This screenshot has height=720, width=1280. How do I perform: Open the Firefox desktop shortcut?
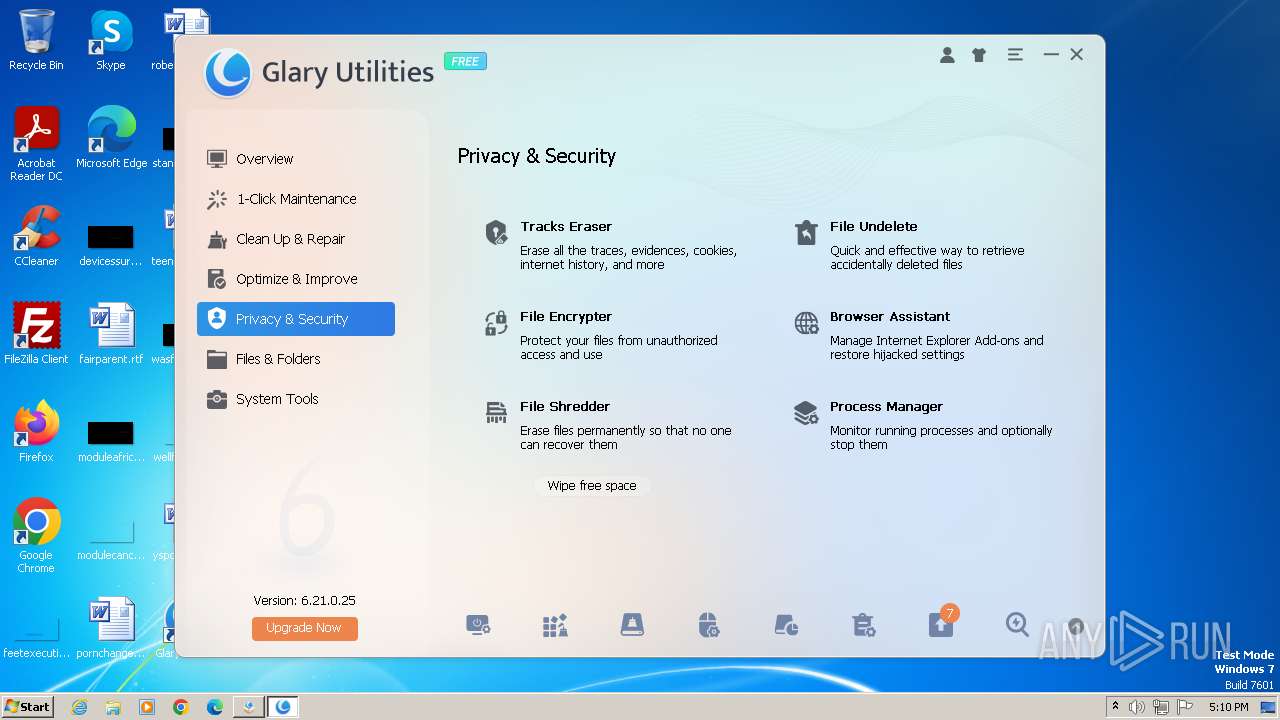pos(36,432)
